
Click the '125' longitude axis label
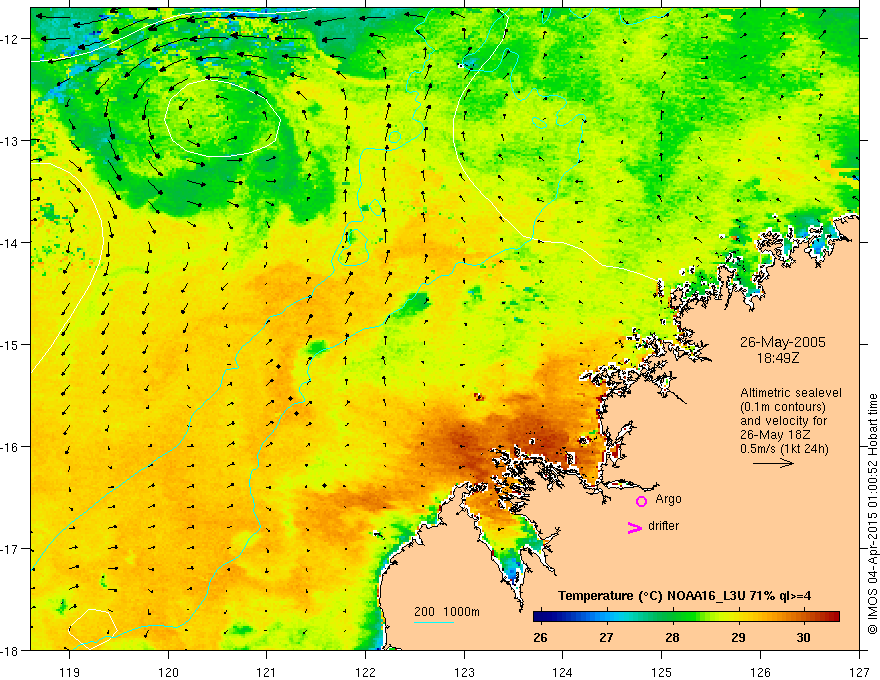[x=662, y=672]
